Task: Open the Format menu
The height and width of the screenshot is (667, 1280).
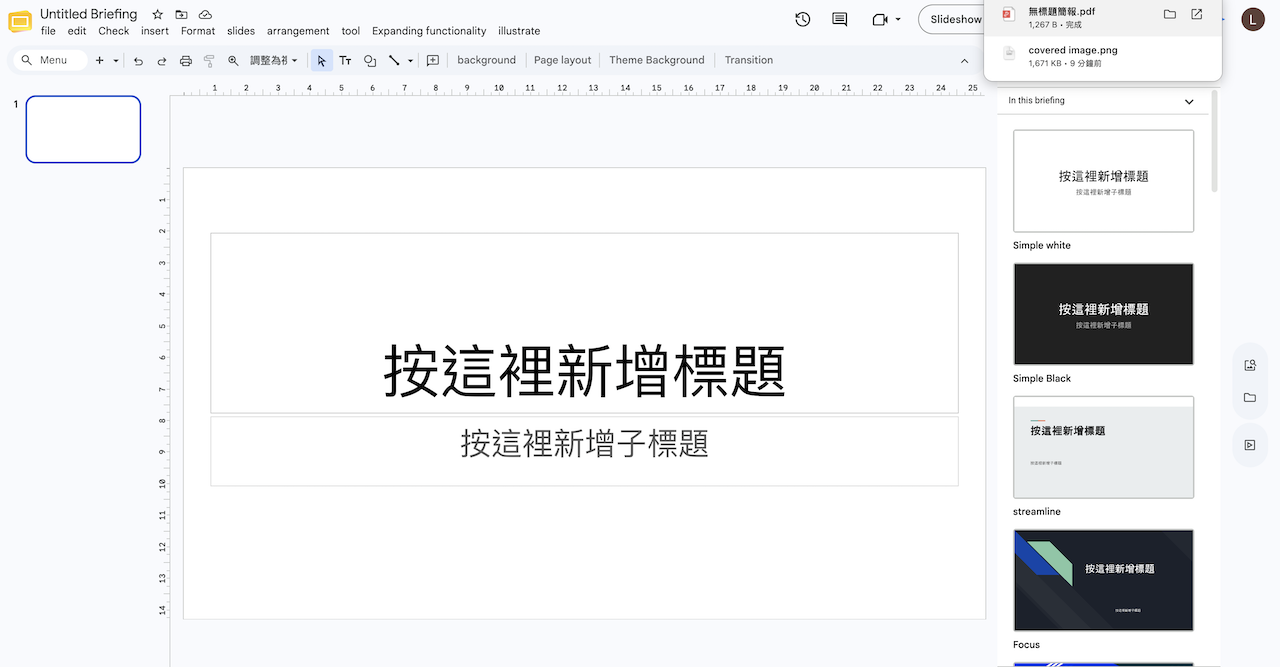Action: pyautogui.click(x=198, y=31)
